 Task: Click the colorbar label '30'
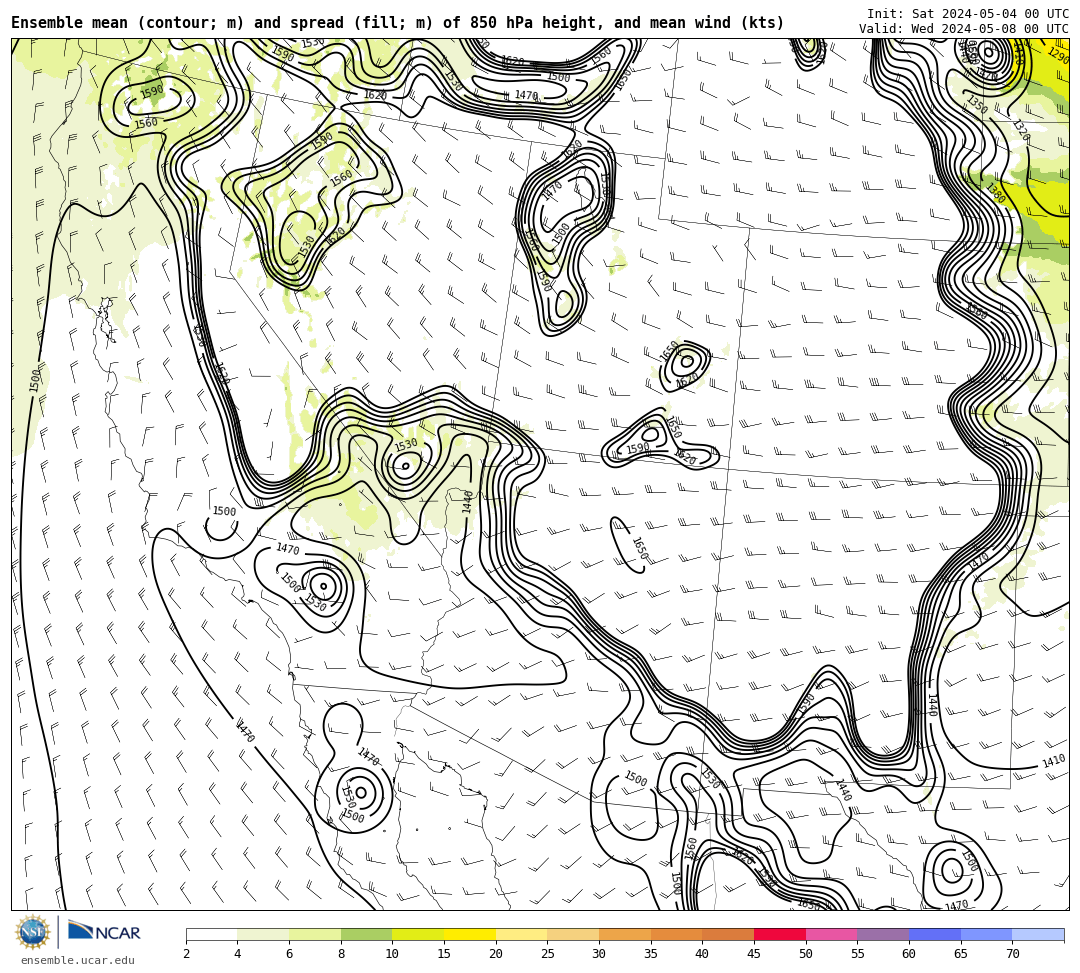(x=599, y=954)
